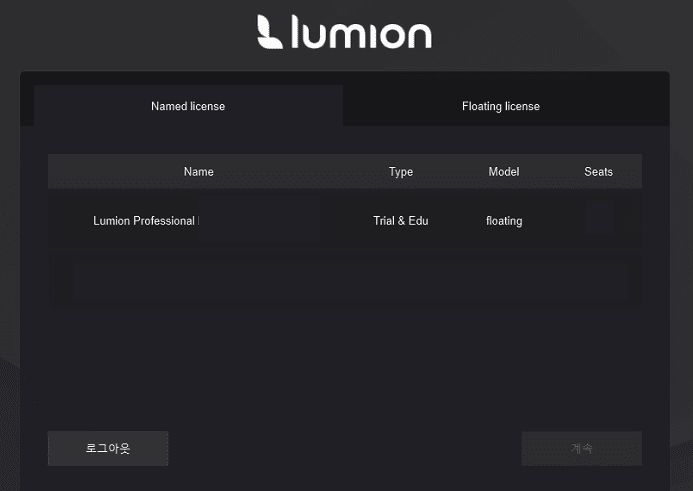
Task: Open the Floating license tab
Action: (x=500, y=106)
